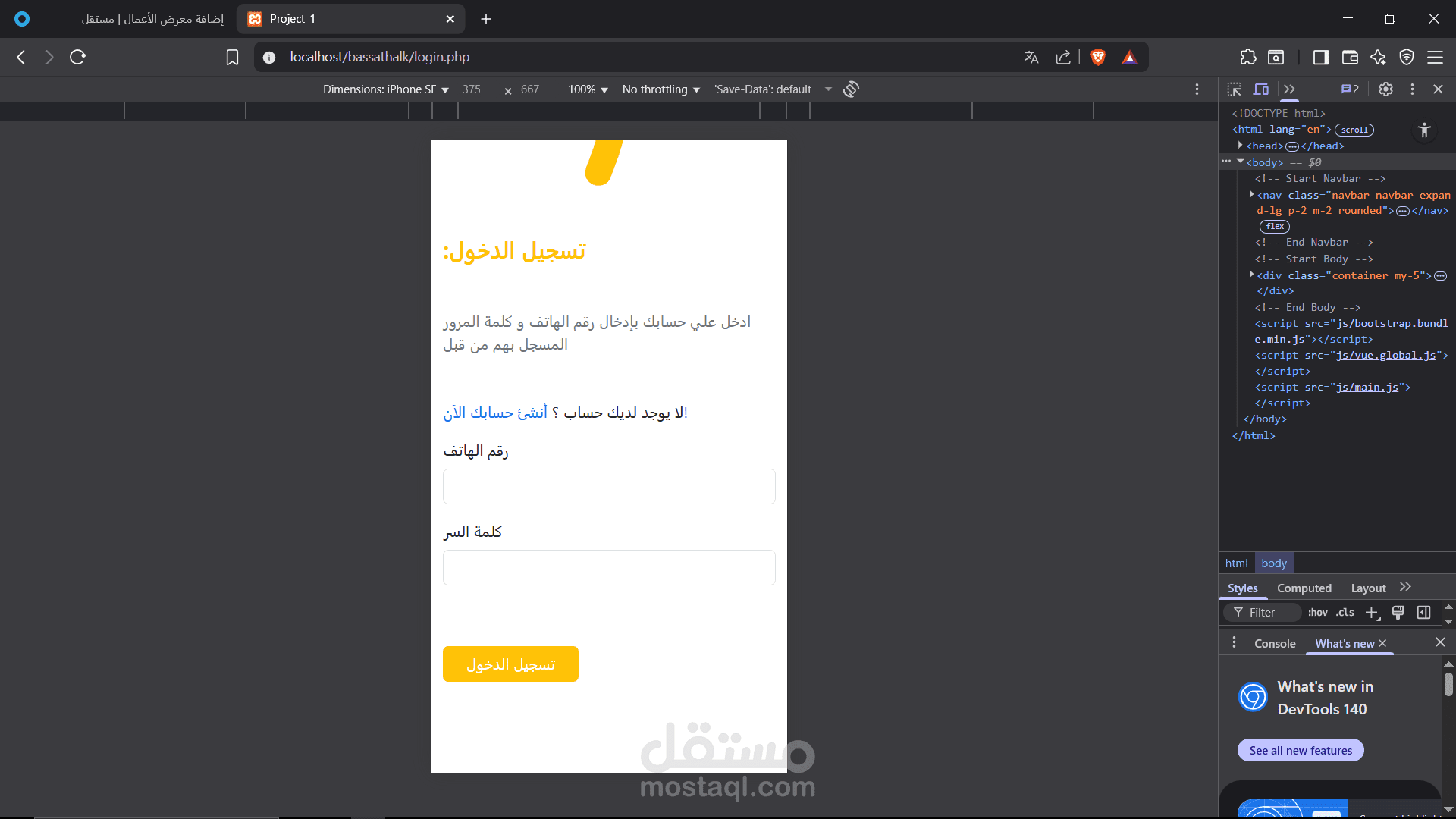1456x819 pixels.
Task: View site information icon in address bar
Action: [269, 57]
